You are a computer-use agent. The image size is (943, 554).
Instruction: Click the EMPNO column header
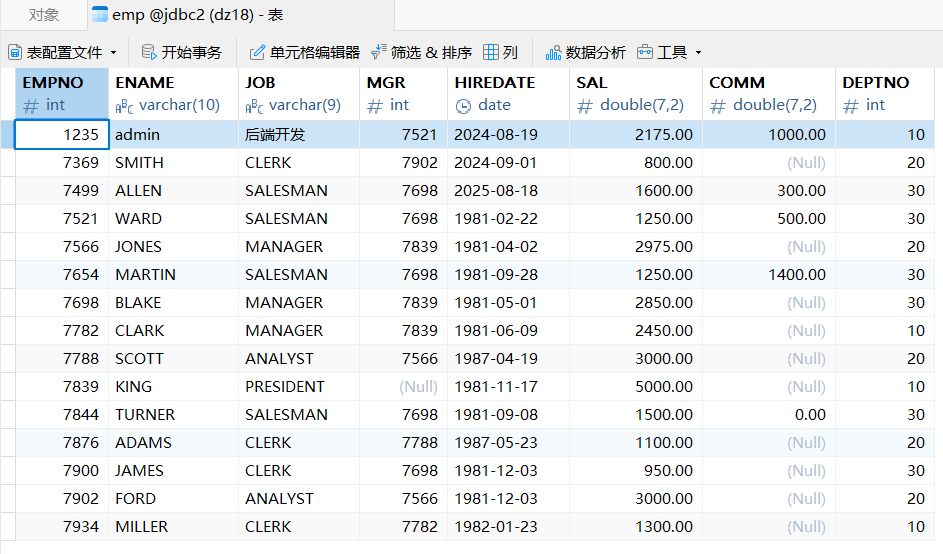[x=62, y=93]
